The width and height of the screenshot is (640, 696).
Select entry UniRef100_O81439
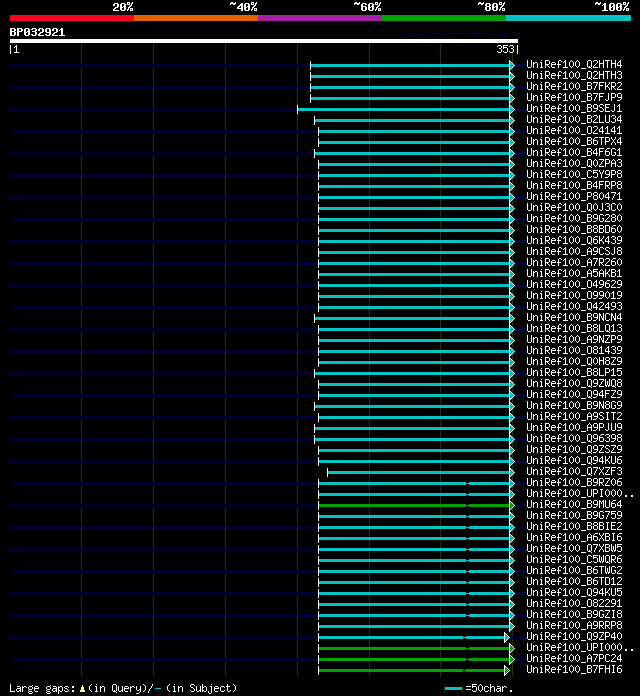[574, 351]
